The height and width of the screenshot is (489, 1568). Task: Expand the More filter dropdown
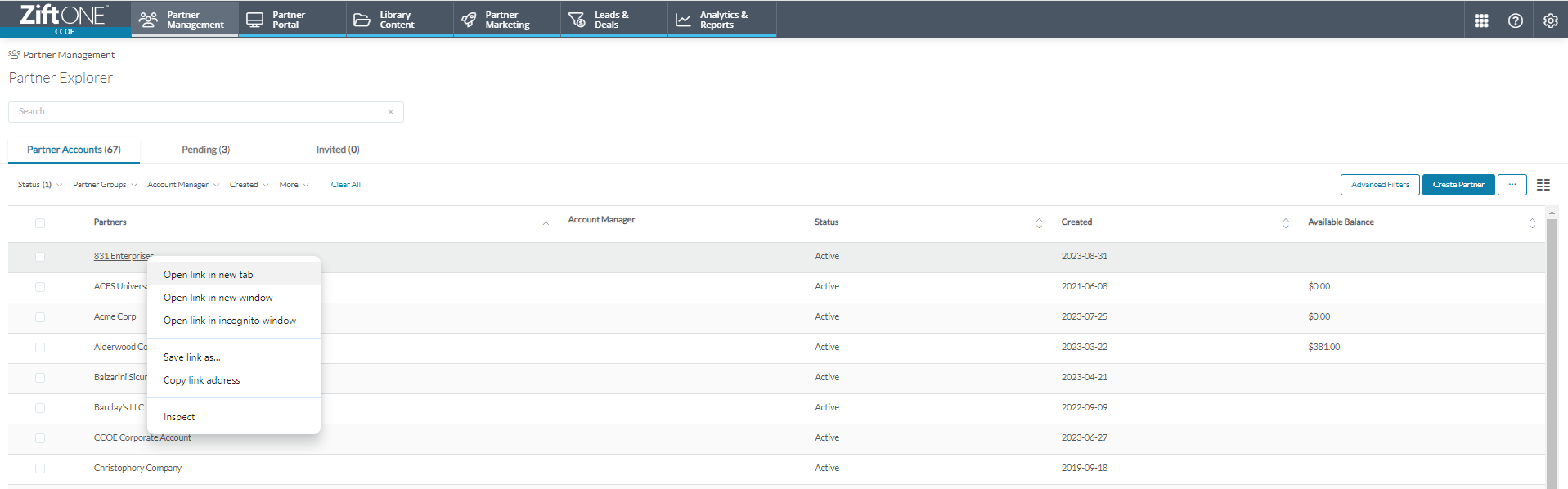[x=294, y=185]
